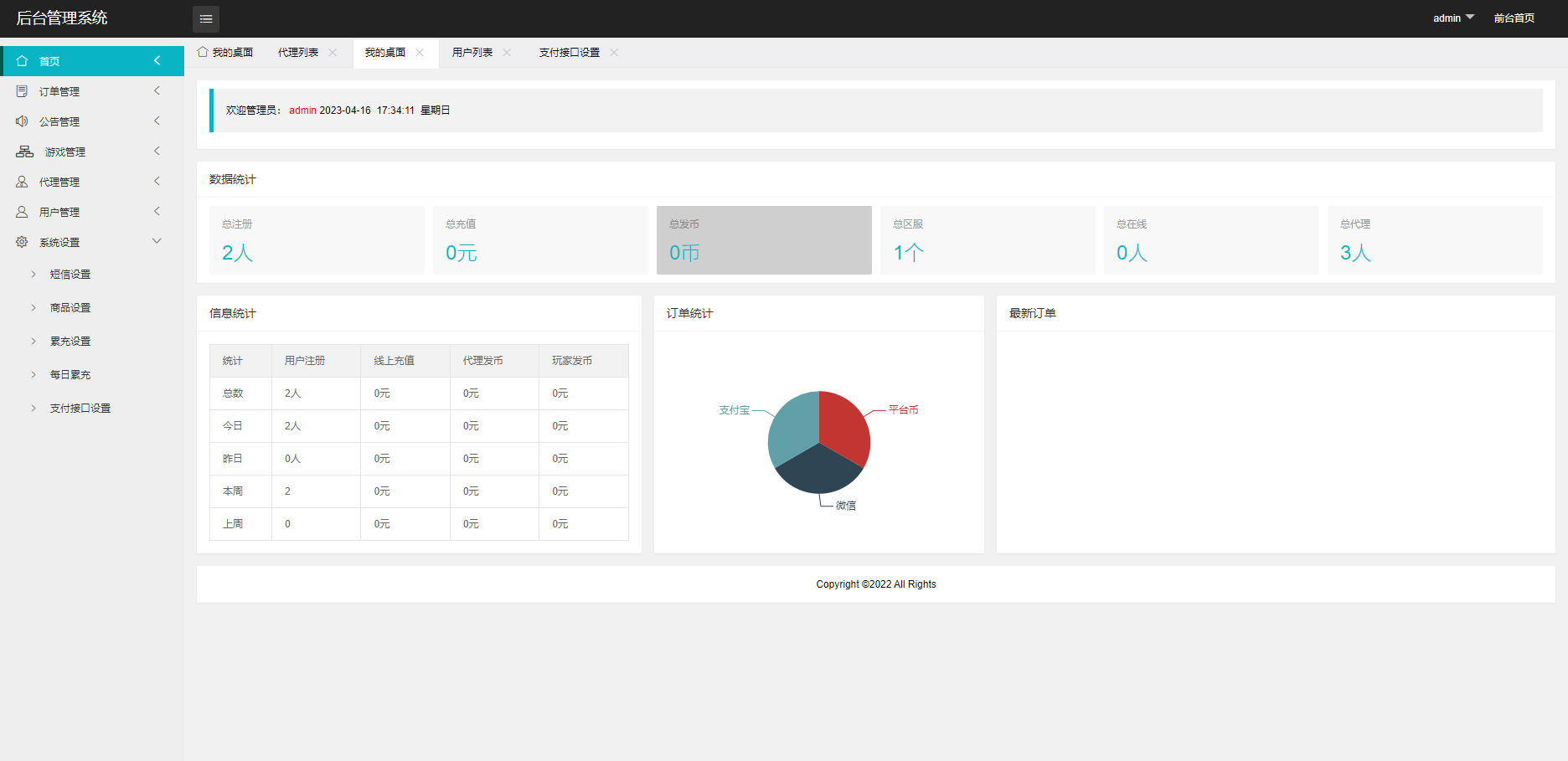Image resolution: width=1568 pixels, height=761 pixels.
Task: Click the 后台管理系统 title logo
Action: (62, 18)
